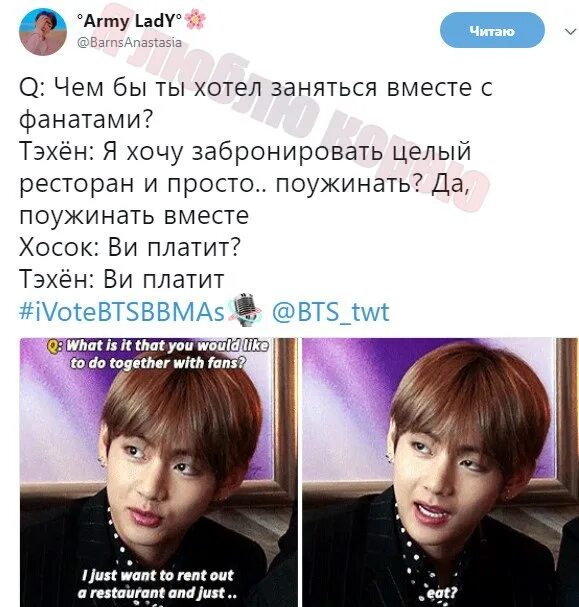Click the question caption in the left image
Image resolution: width=579 pixels, height=607 pixels.
(x=158, y=354)
